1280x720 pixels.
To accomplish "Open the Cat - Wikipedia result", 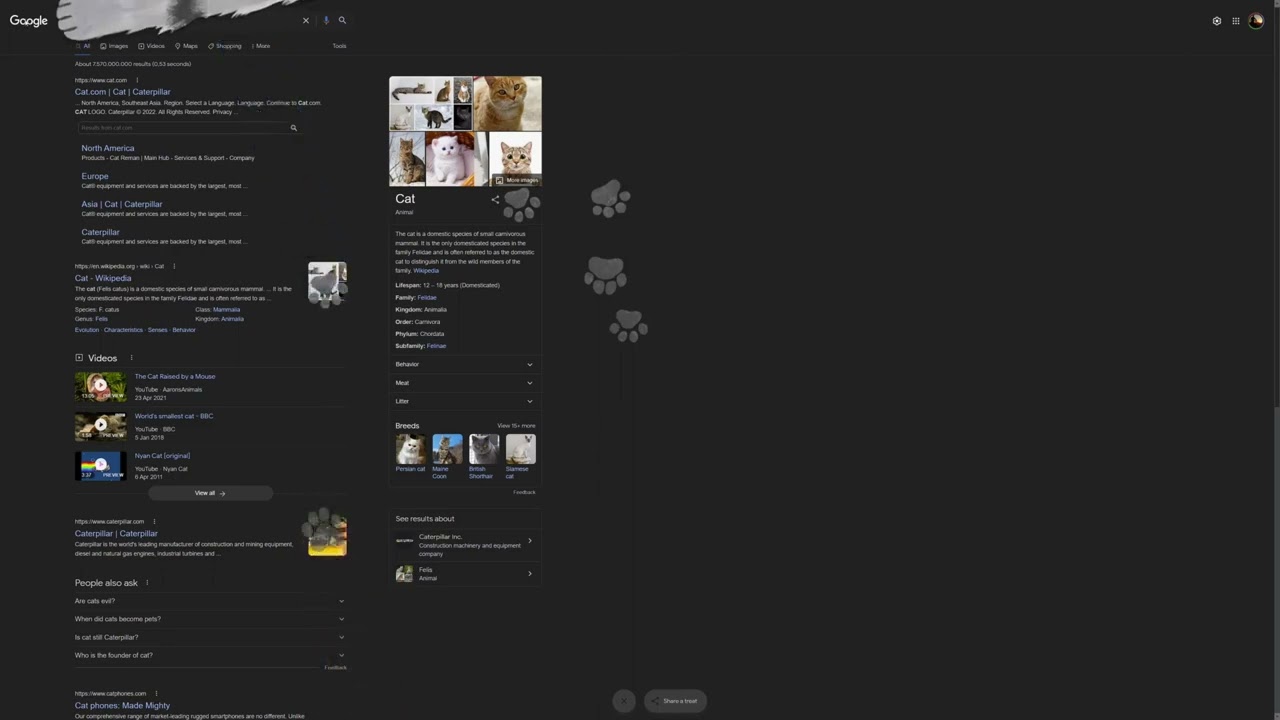I will click(103, 278).
